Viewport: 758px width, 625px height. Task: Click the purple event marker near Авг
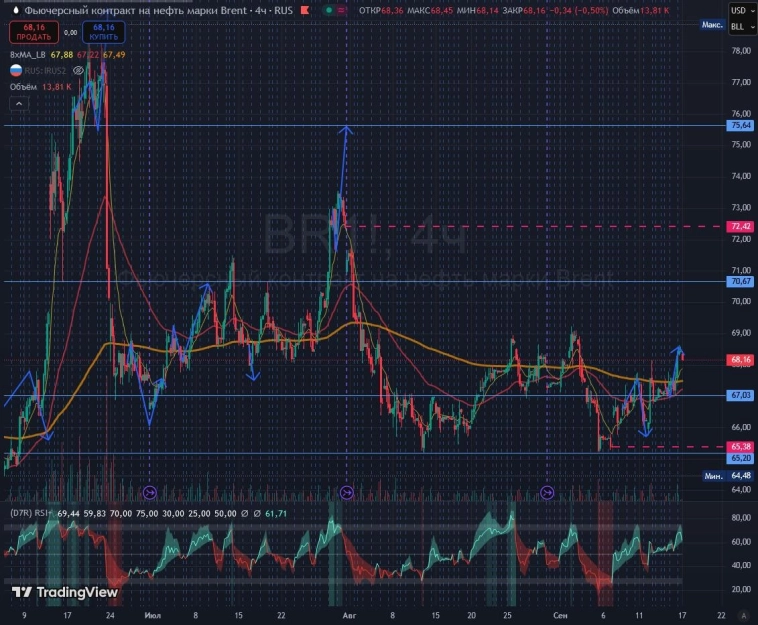[346, 491]
